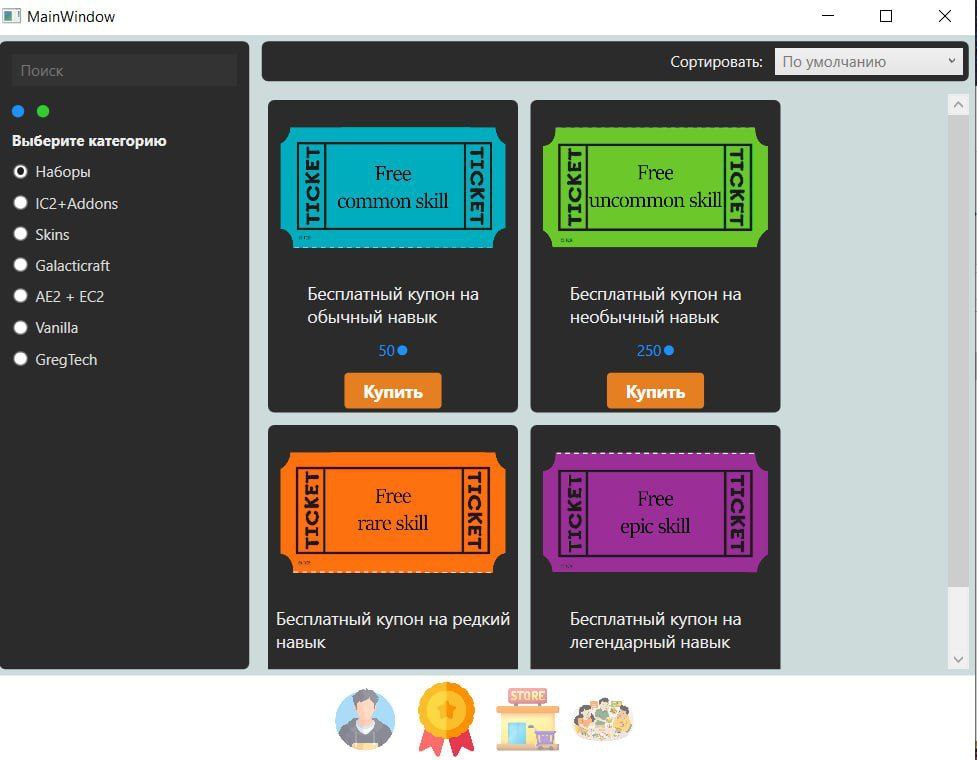Click the gold medal achievements icon
The image size is (977, 760).
pyautogui.click(x=446, y=719)
